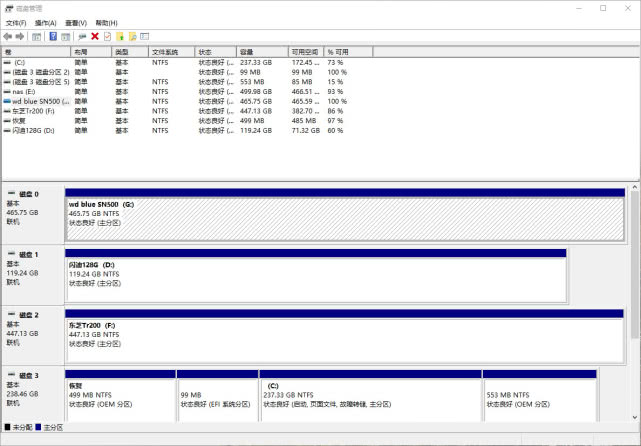641x446 pixels.
Task: Click the 71.32 GB free space cell
Action: (x=306, y=130)
